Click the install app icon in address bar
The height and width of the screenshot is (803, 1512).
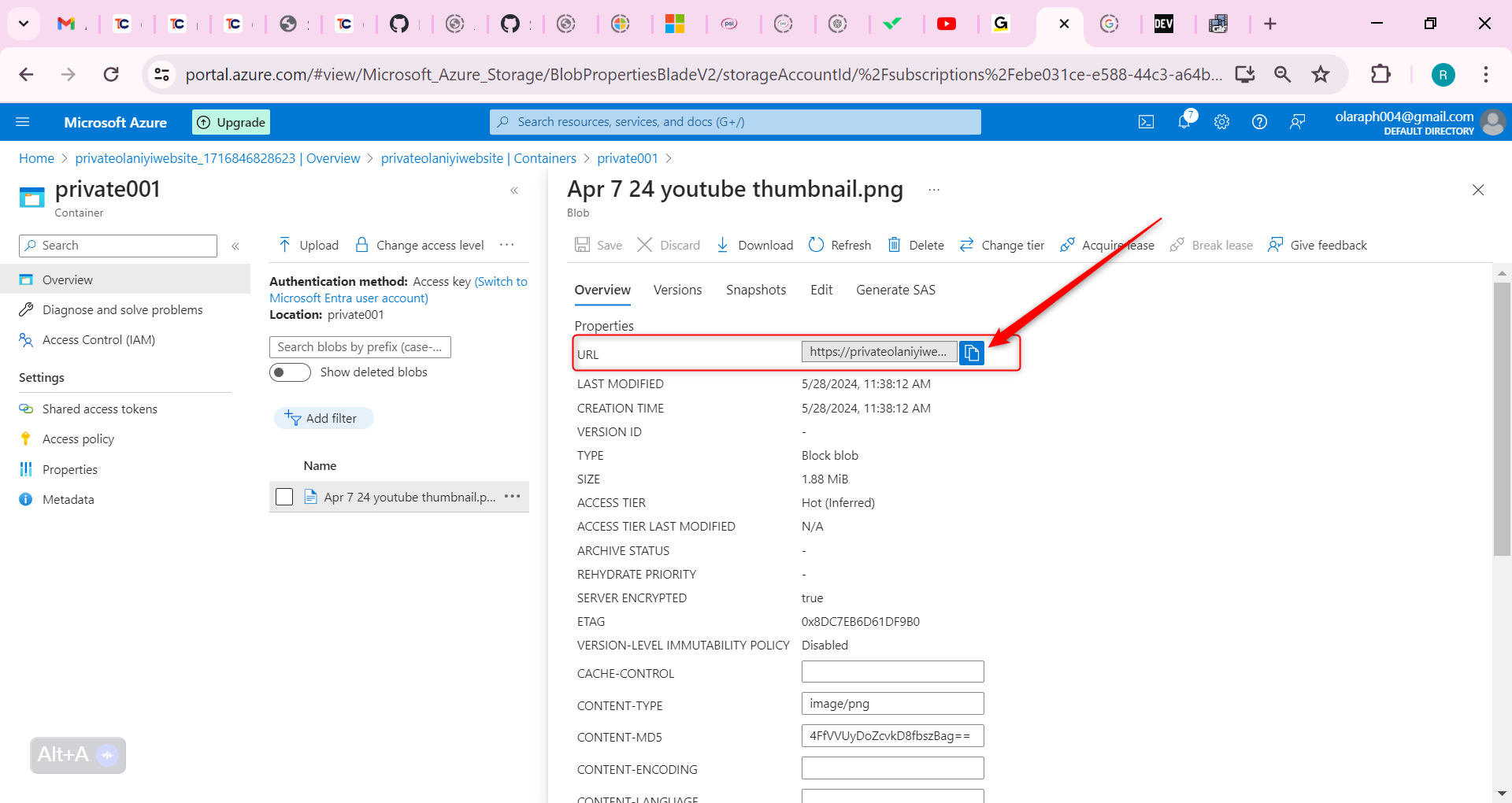[1245, 74]
